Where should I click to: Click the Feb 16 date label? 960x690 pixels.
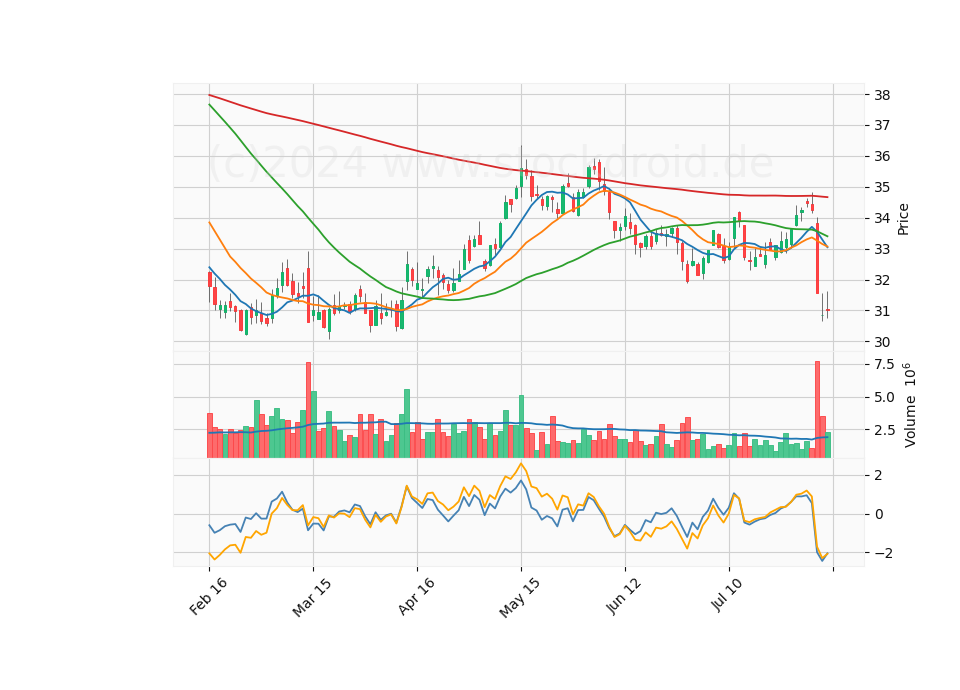(x=208, y=596)
